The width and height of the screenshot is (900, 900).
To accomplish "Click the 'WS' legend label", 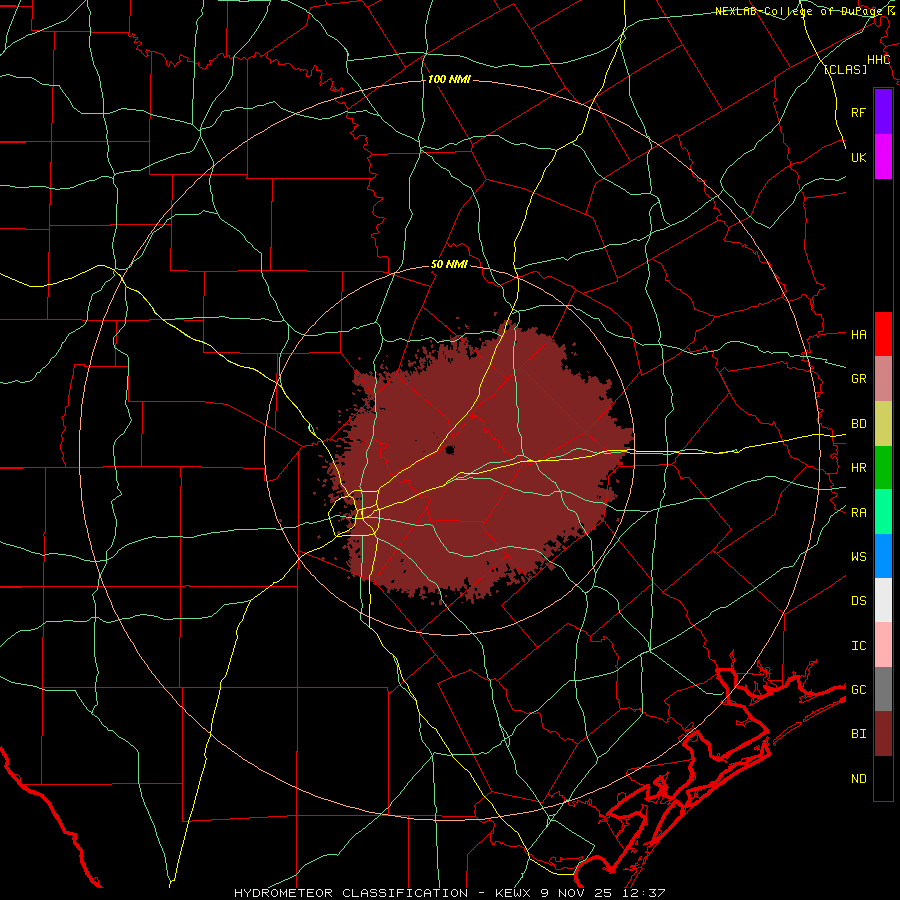I will 858,557.
